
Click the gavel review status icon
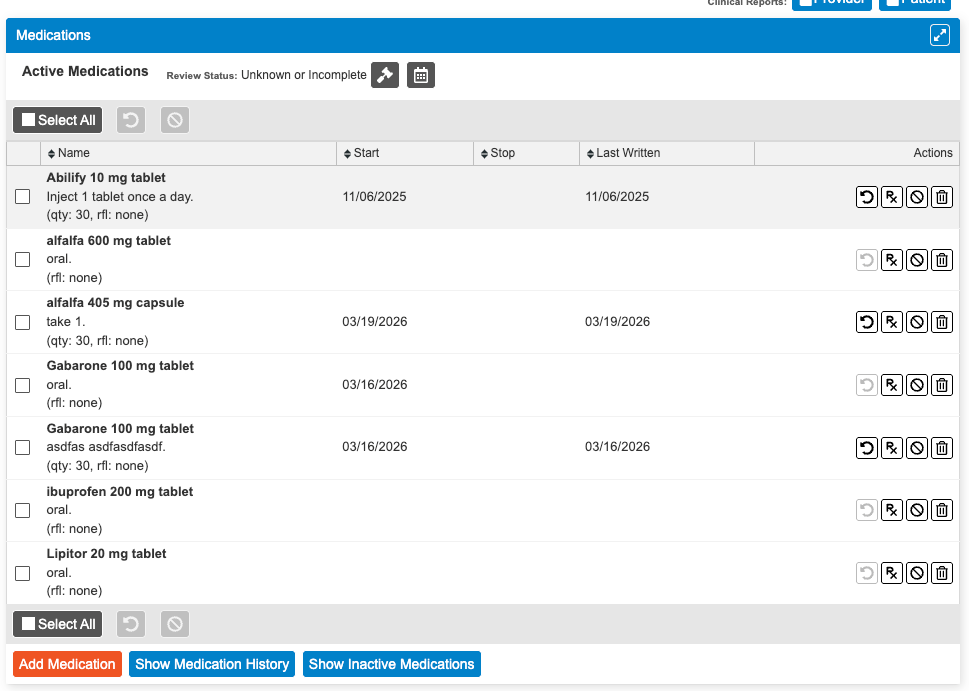pos(385,75)
